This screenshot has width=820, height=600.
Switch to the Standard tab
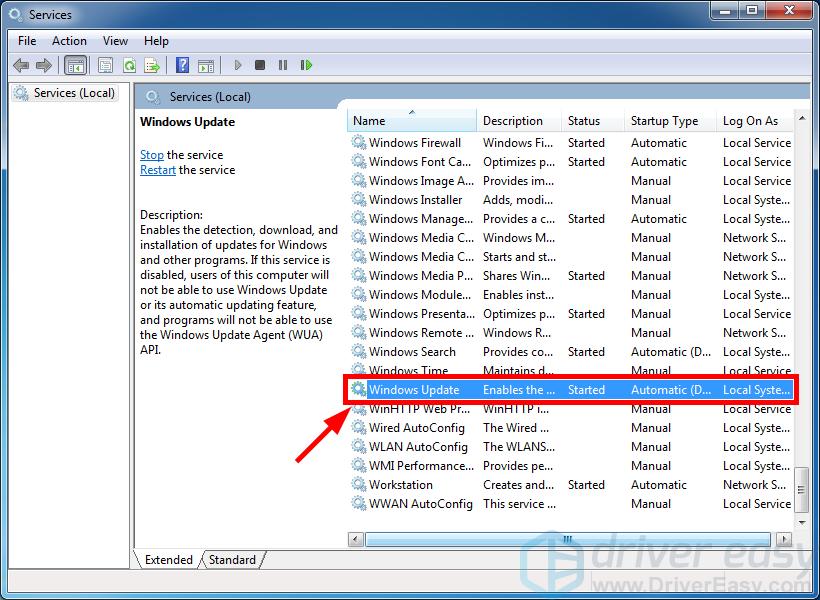coord(231,560)
